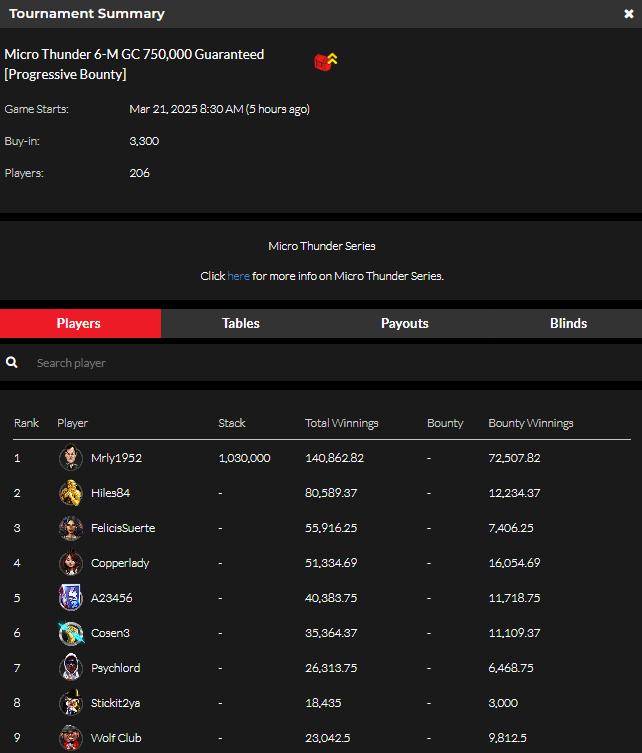Click the Micro Thunder 6-M tournament title
642x753 pixels.
pyautogui.click(x=134, y=64)
